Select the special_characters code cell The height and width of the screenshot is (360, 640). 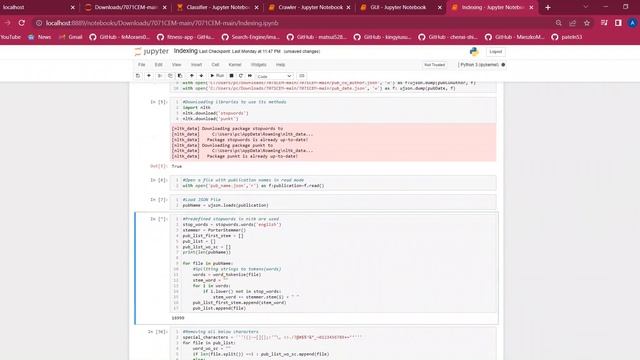[333, 344]
